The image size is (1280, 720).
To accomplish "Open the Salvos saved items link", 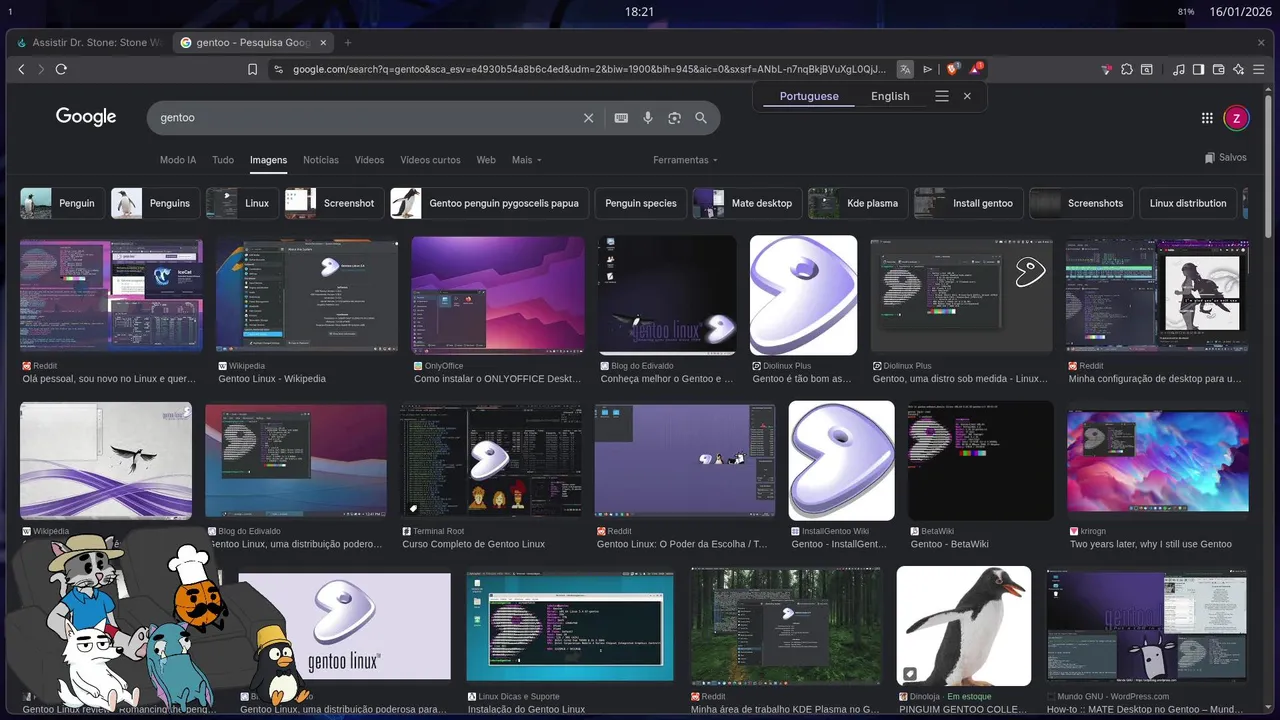I will tap(1226, 158).
